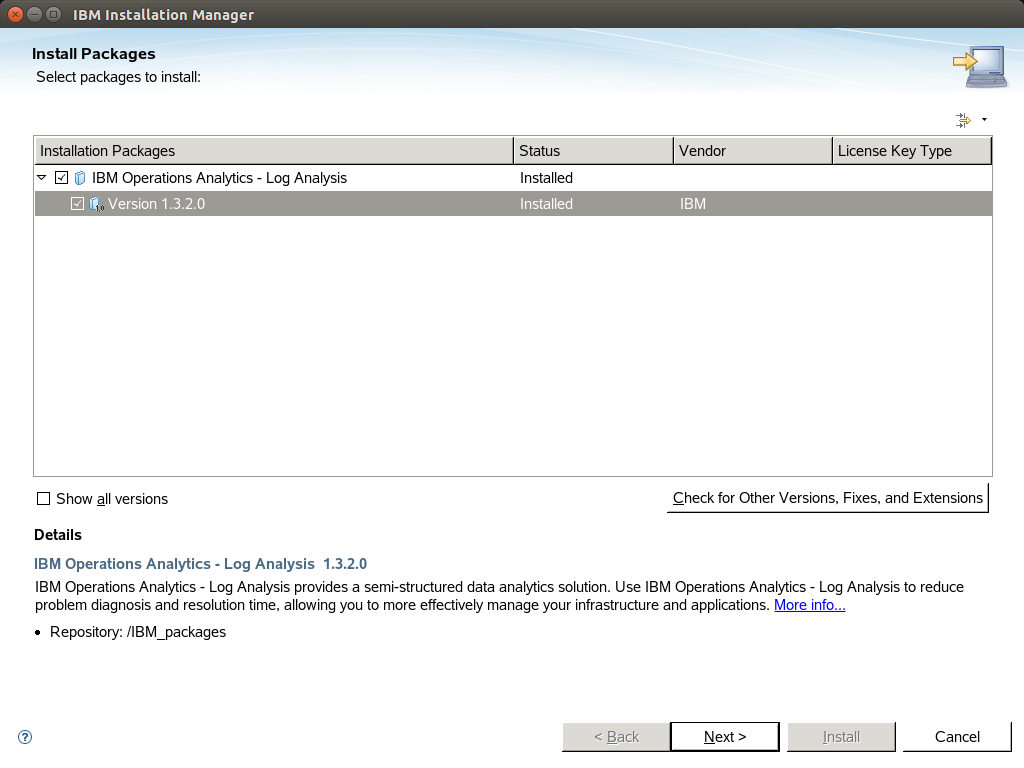Maximize the Installation Manager window
Viewport: 1024px width, 768px height.
pyautogui.click(x=54, y=14)
